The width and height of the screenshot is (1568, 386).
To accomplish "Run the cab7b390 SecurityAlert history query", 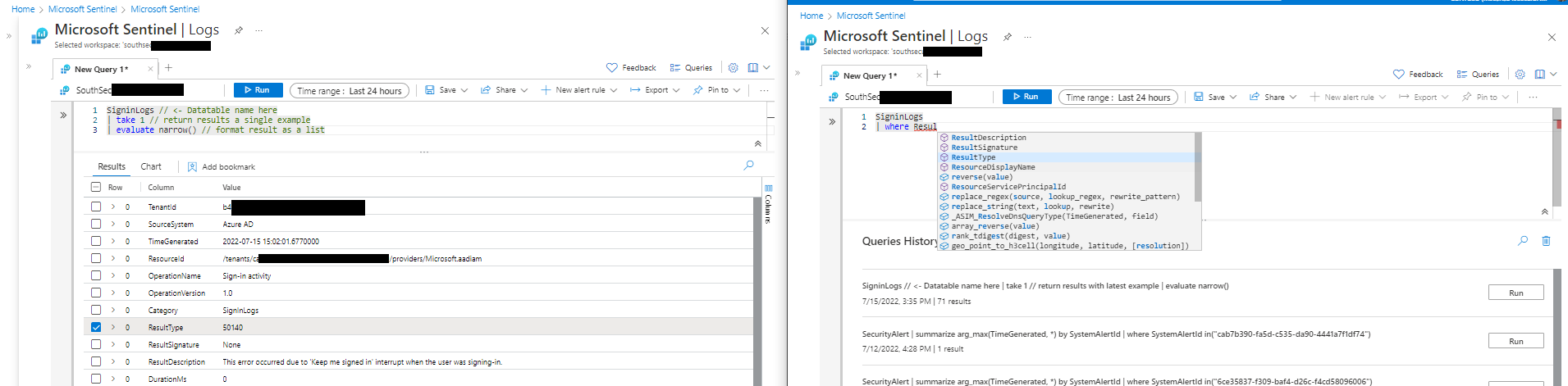I will [1515, 341].
